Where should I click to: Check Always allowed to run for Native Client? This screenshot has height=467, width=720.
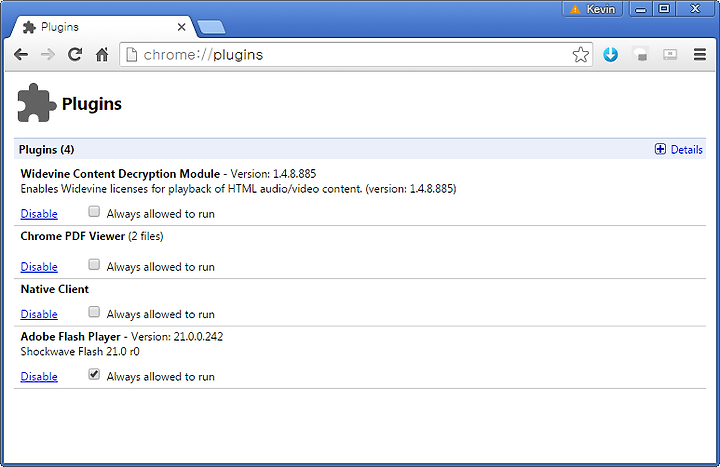(x=94, y=312)
